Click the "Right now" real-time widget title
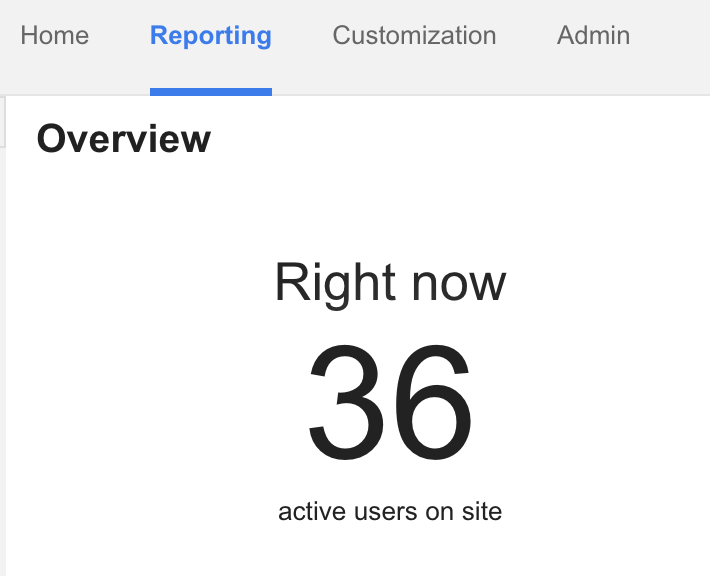The width and height of the screenshot is (710, 576). click(390, 283)
